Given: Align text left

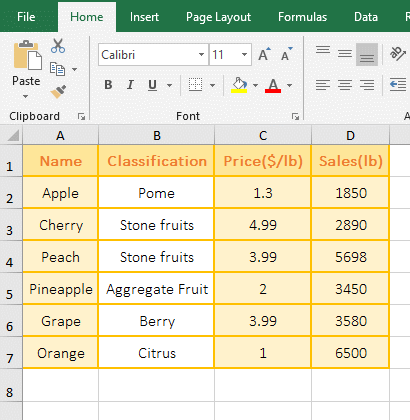Looking at the screenshot, I should [x=323, y=85].
